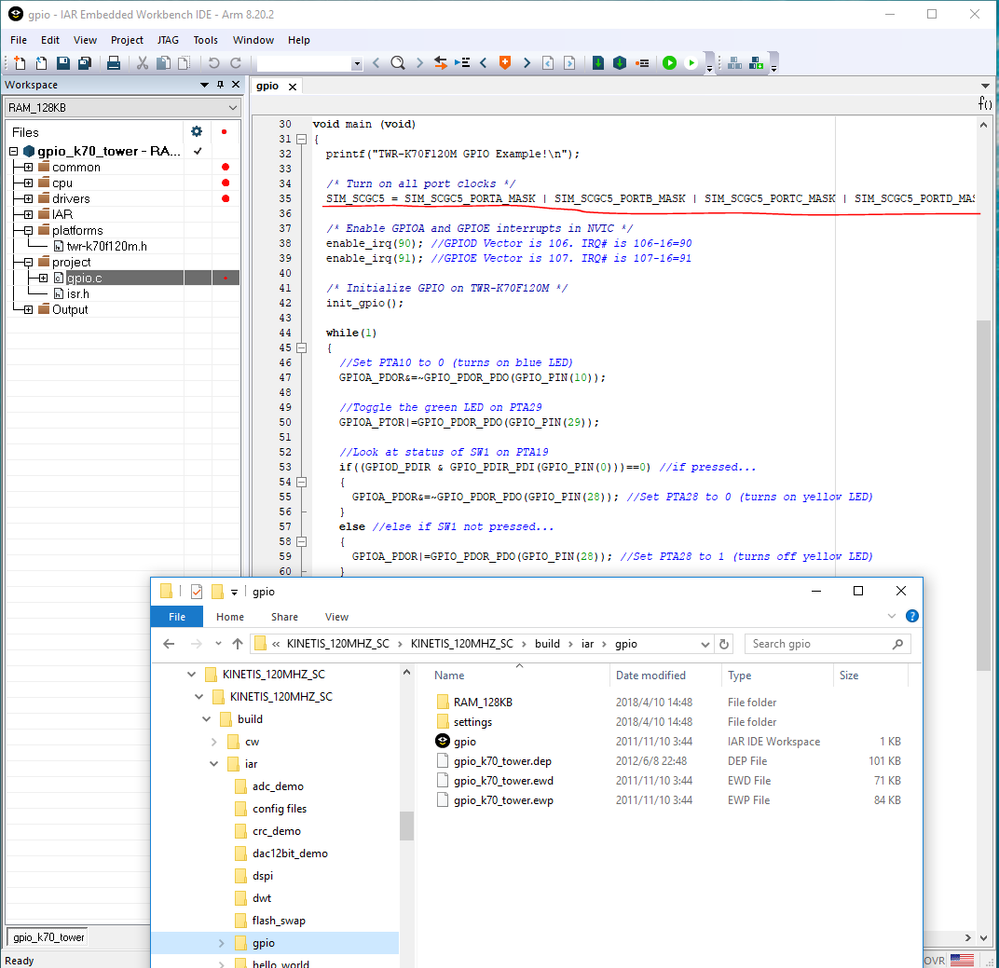
Task: Open the quick search combo box dropdown
Action: coord(357,64)
